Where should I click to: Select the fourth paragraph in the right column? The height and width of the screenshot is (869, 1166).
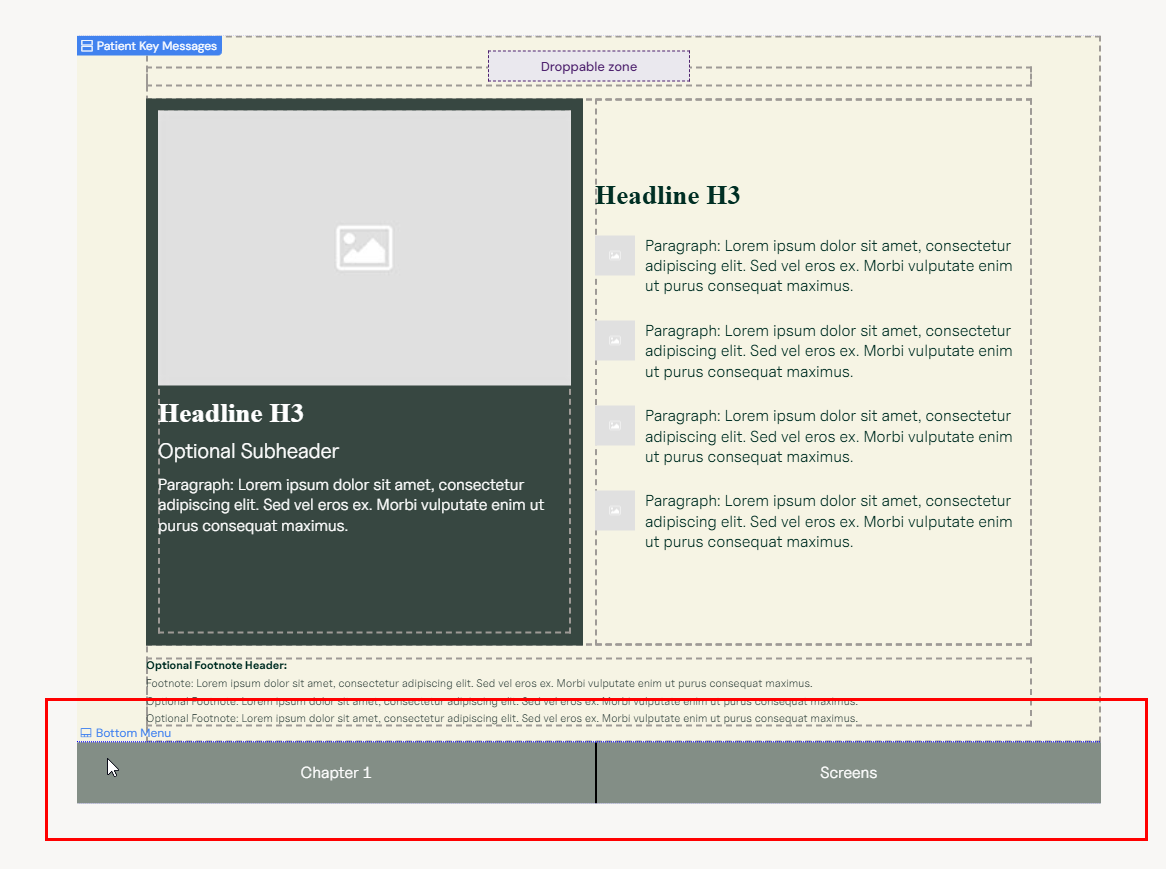[x=828, y=521]
